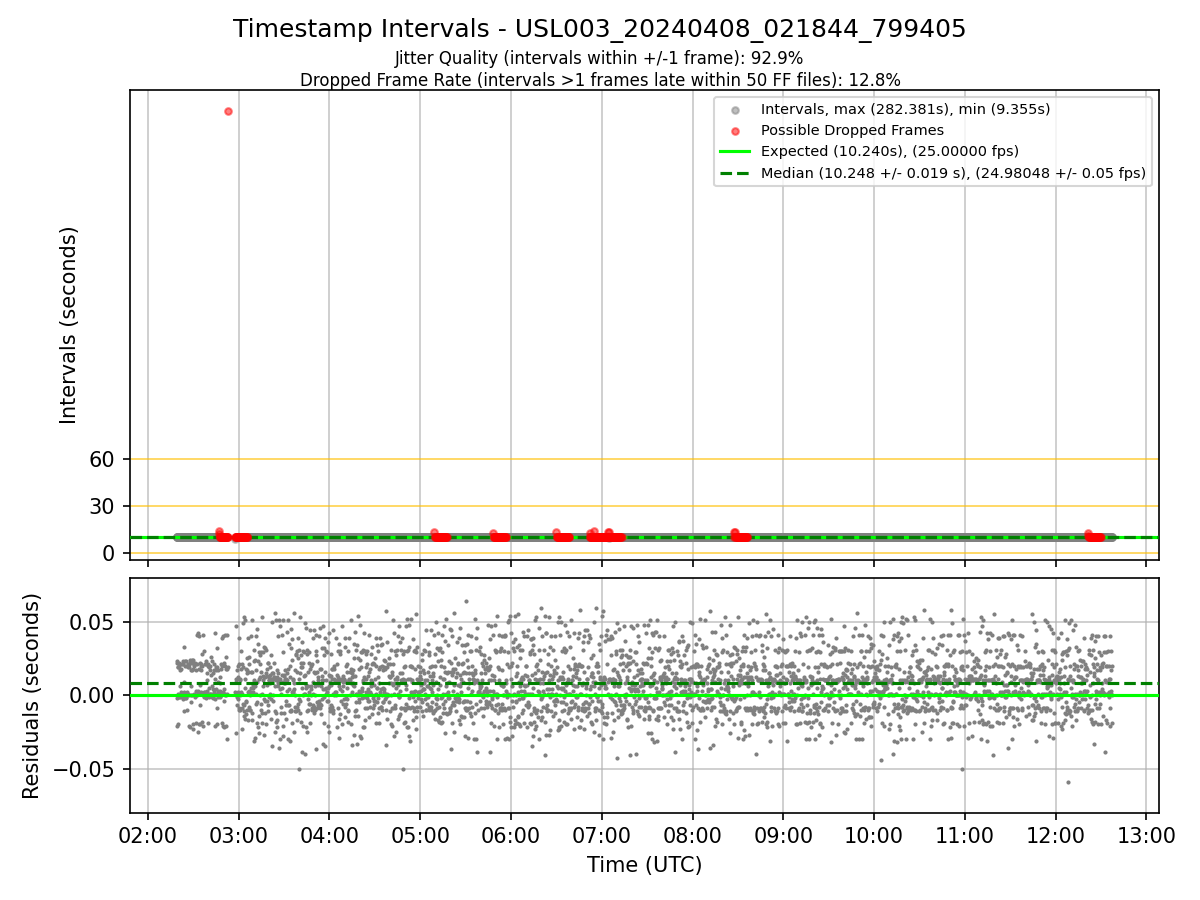Click the x-axis tick label '08:00'
Viewport: 1200px width, 900px height.
(x=692, y=834)
